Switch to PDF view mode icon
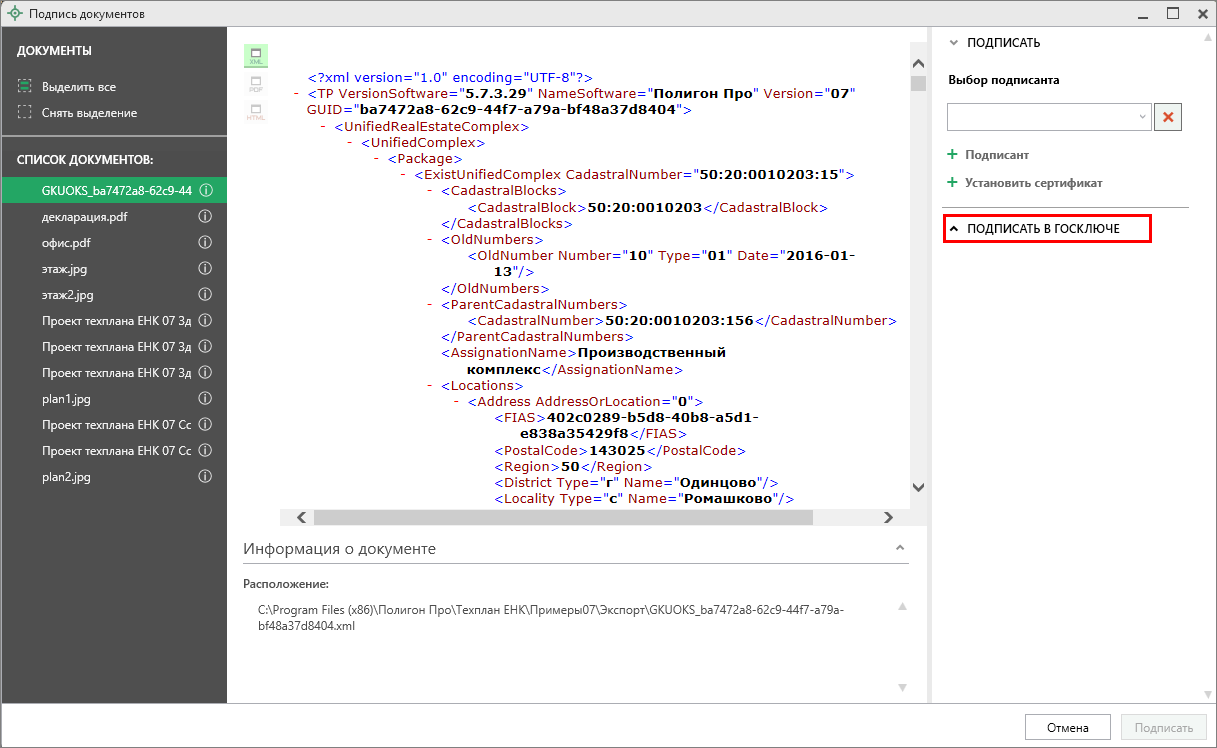 (x=256, y=84)
